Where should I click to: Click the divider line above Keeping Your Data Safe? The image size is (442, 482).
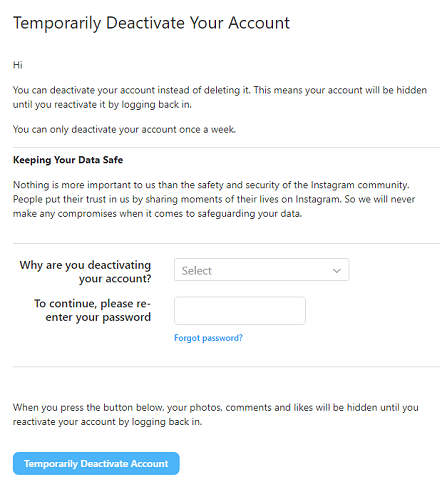coord(226,147)
